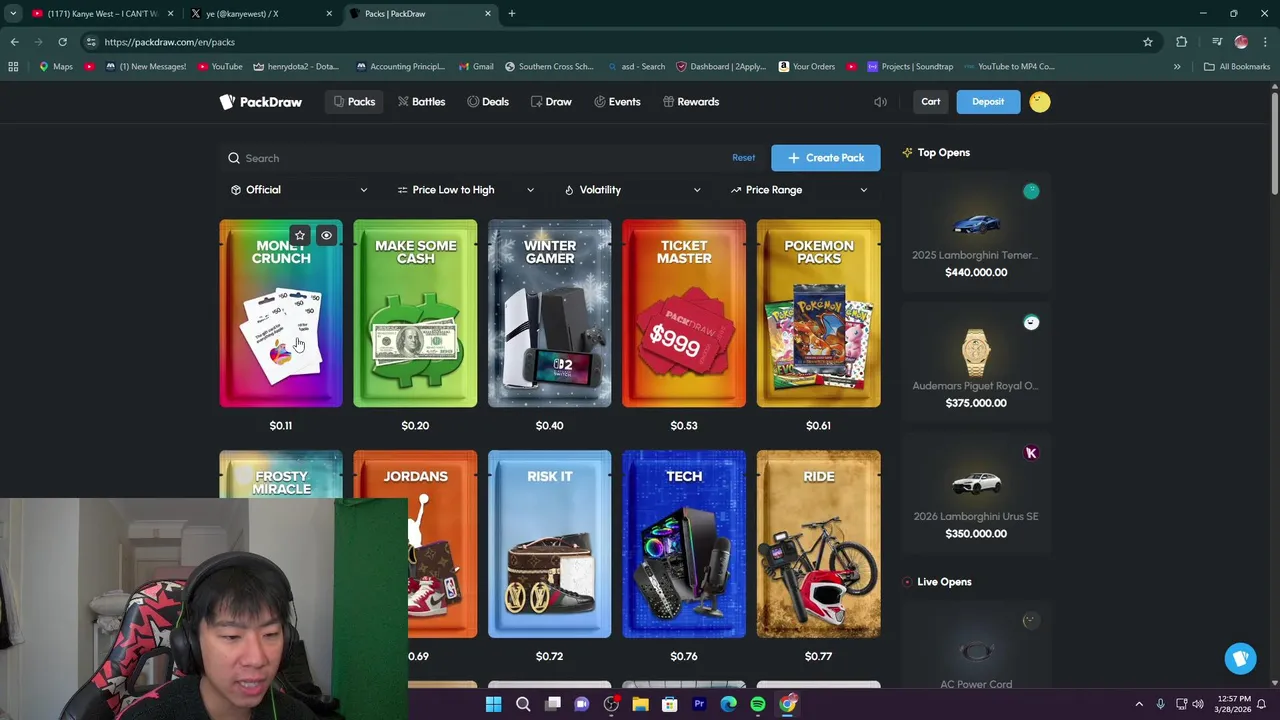
Task: Reset the pack filters
Action: click(x=743, y=158)
